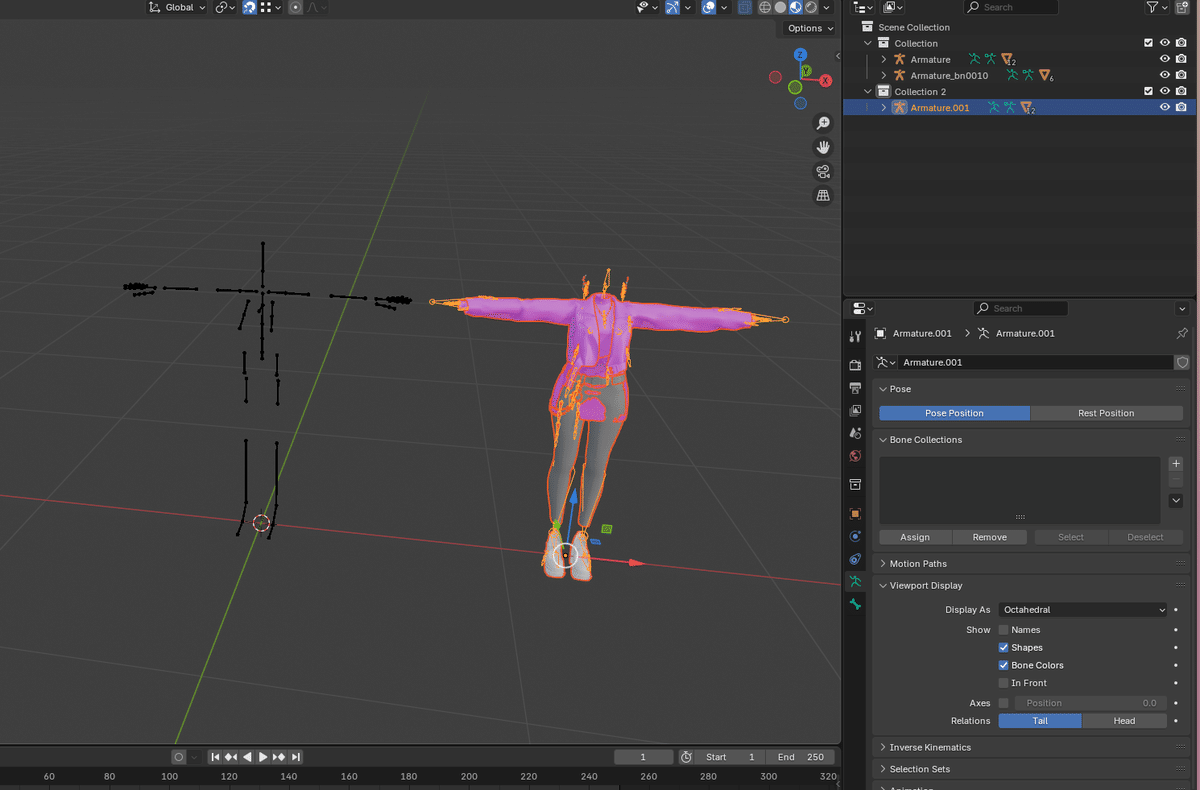Open the Armature Data properties tab
The height and width of the screenshot is (790, 1200).
855,582
